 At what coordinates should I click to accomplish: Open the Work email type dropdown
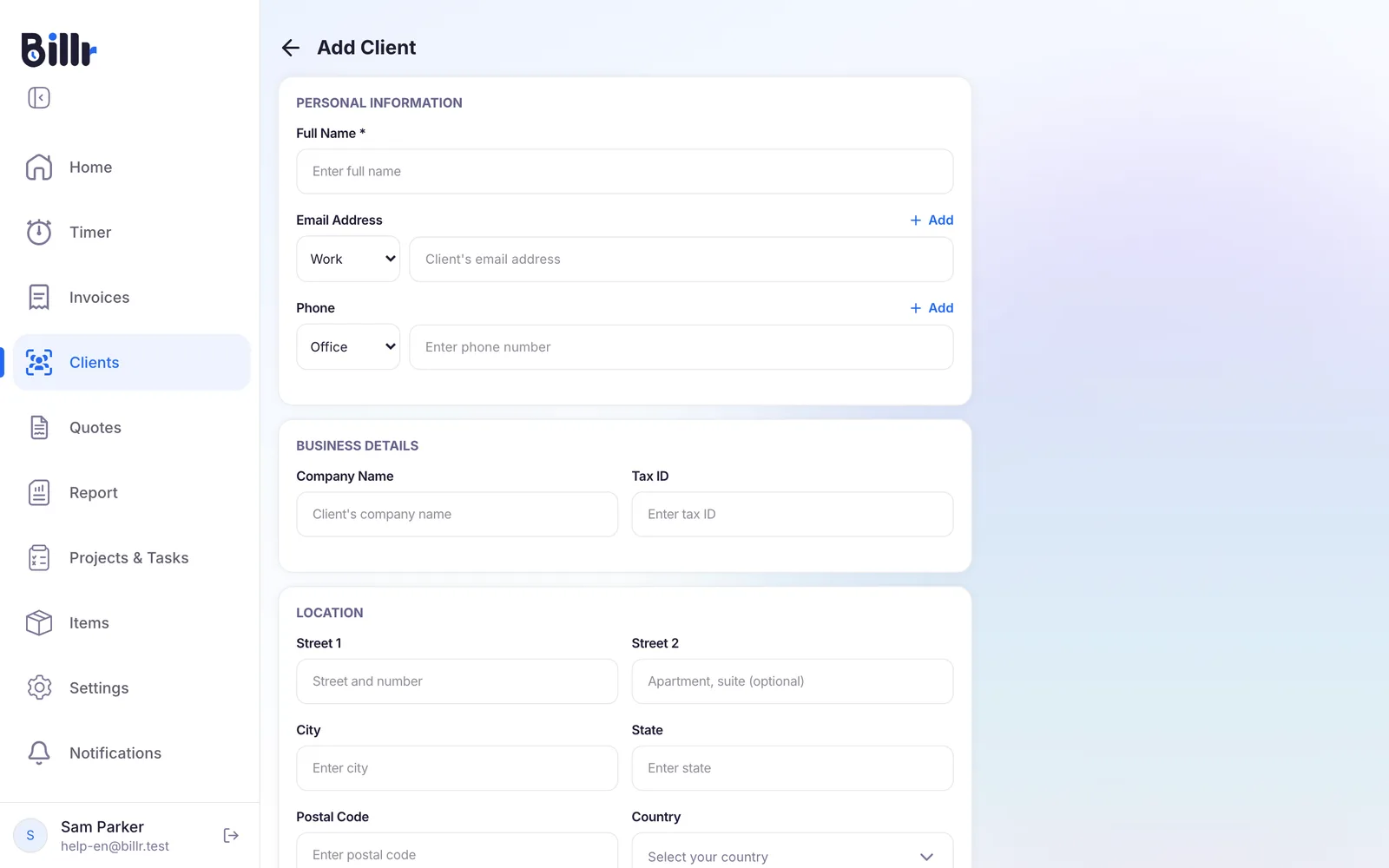tap(348, 260)
